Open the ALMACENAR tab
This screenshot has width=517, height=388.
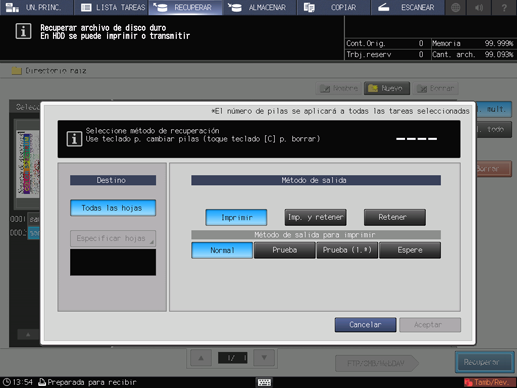point(260,7)
